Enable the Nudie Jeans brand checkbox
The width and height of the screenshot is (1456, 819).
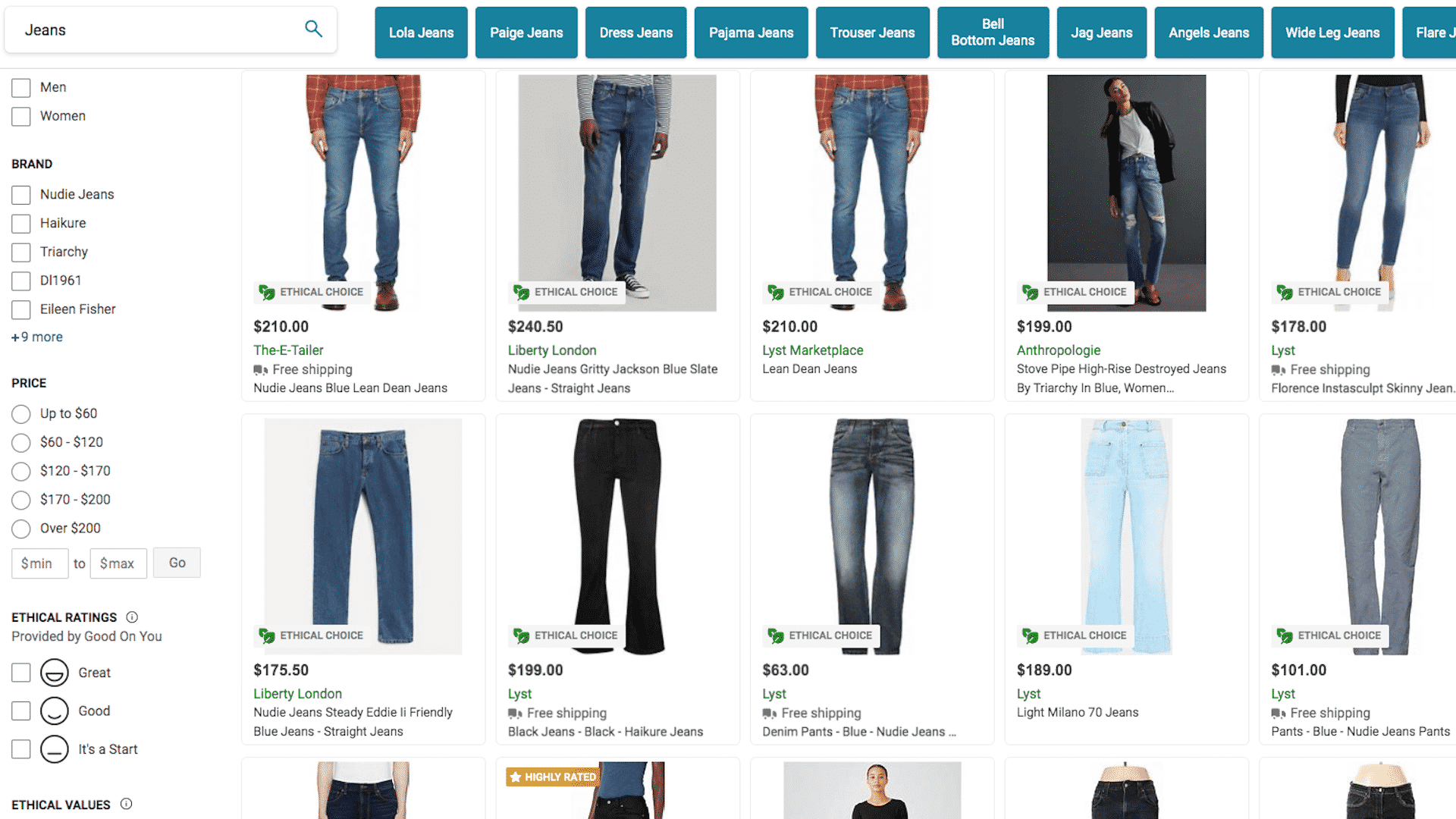click(x=22, y=194)
